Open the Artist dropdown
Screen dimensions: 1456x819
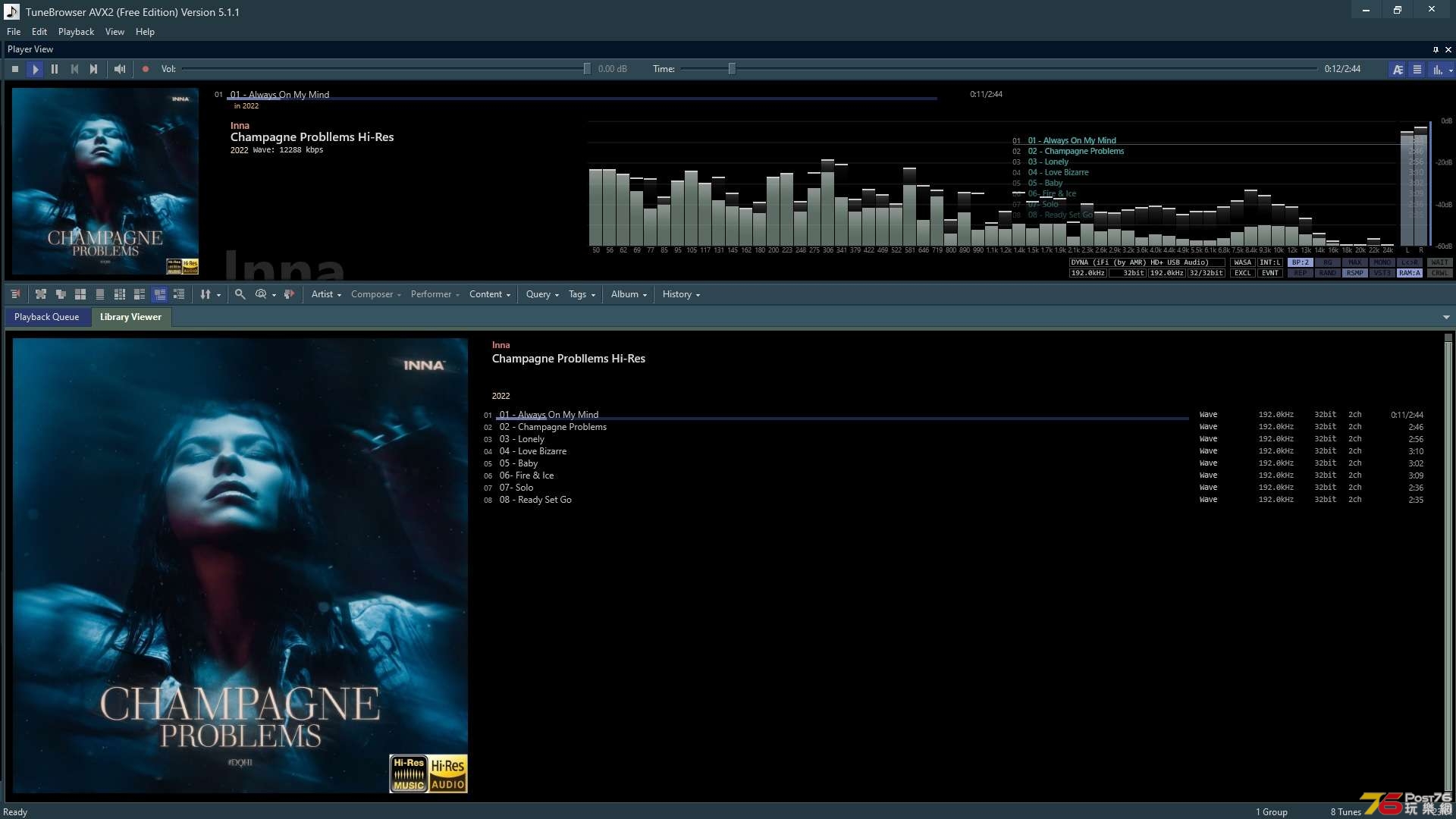(x=326, y=294)
